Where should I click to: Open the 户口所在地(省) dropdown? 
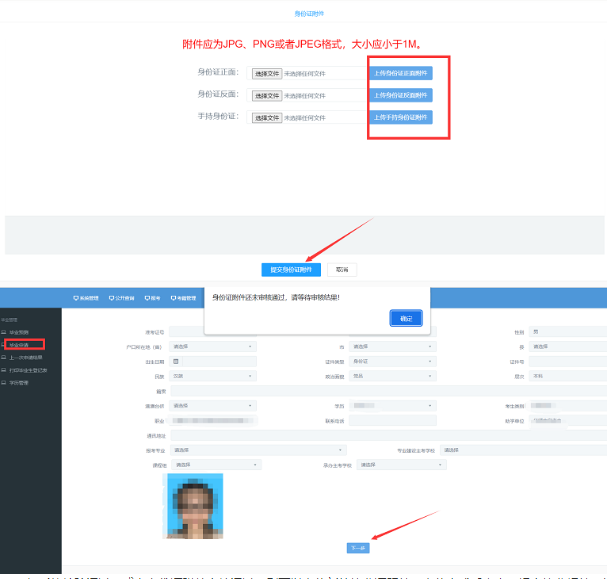click(213, 346)
